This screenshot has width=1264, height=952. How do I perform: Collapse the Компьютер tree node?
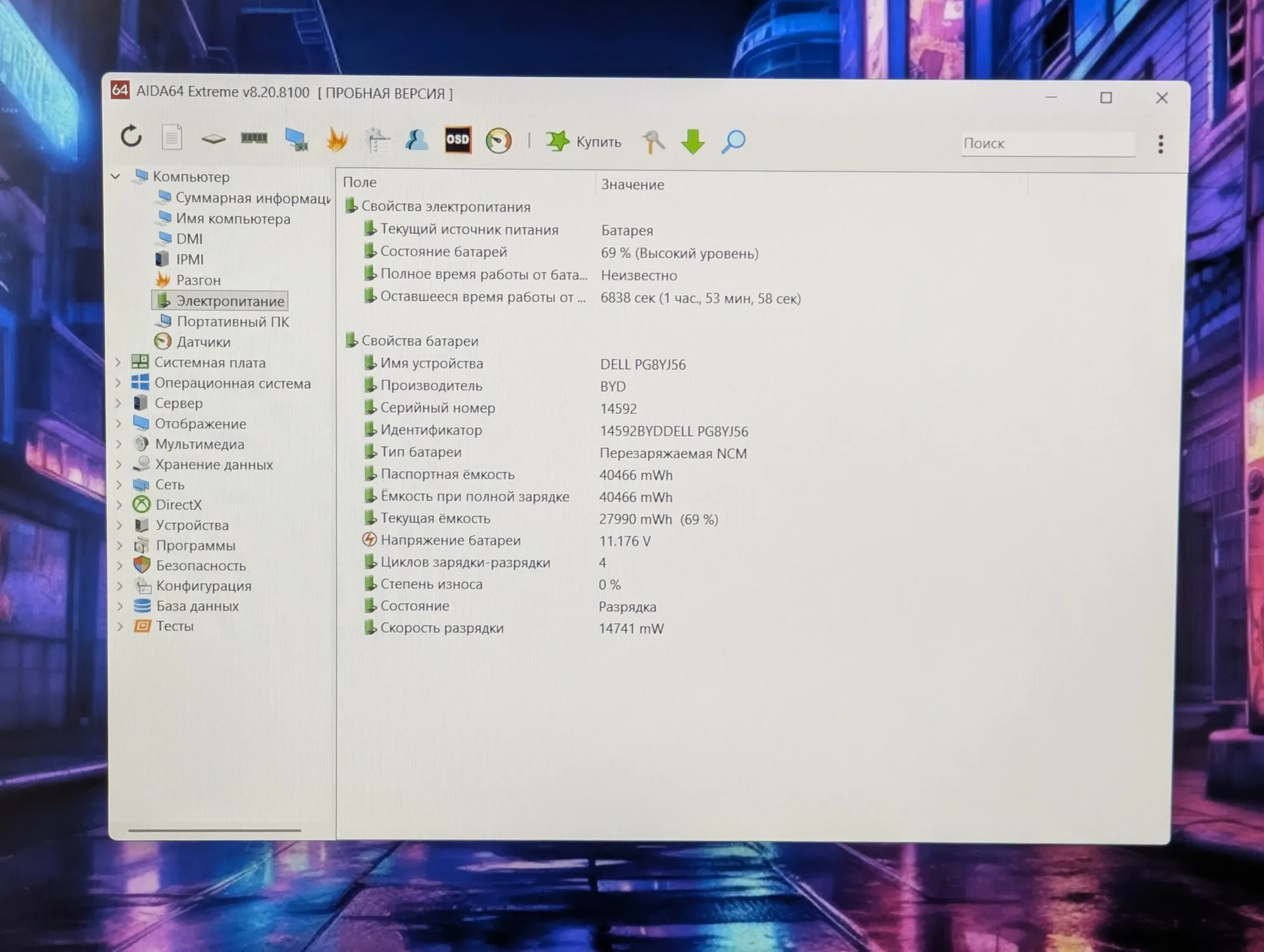tap(116, 176)
